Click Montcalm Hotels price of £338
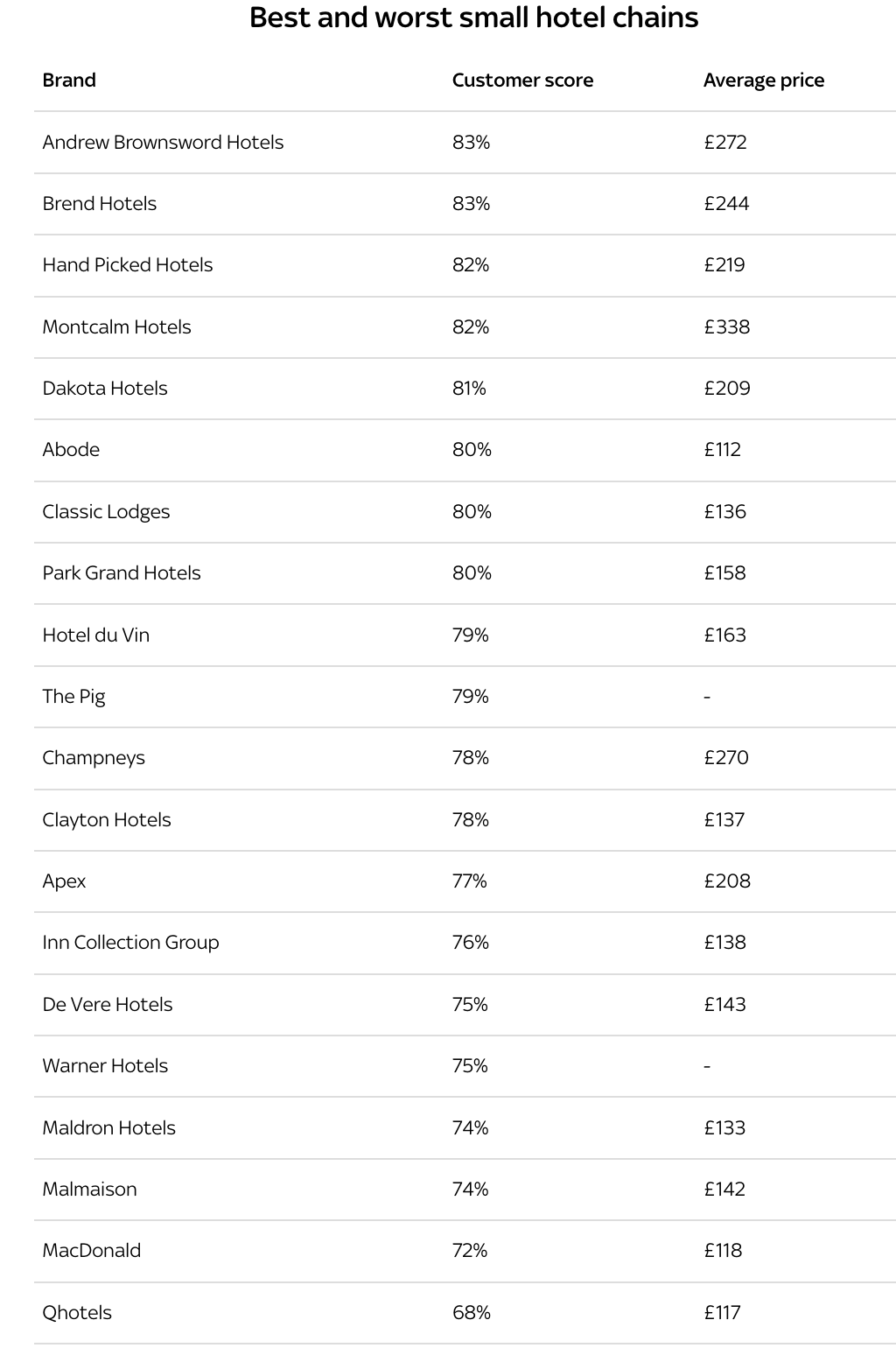The image size is (896, 1348). pos(726,327)
